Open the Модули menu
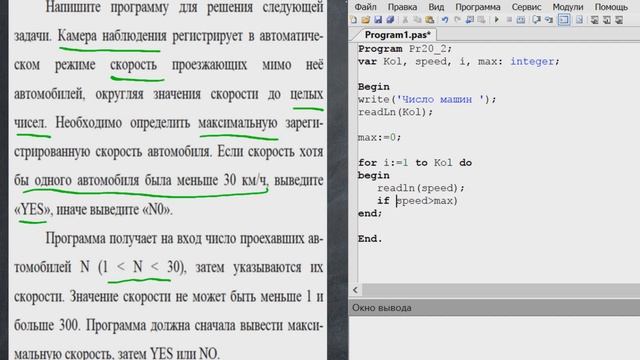 568,7
